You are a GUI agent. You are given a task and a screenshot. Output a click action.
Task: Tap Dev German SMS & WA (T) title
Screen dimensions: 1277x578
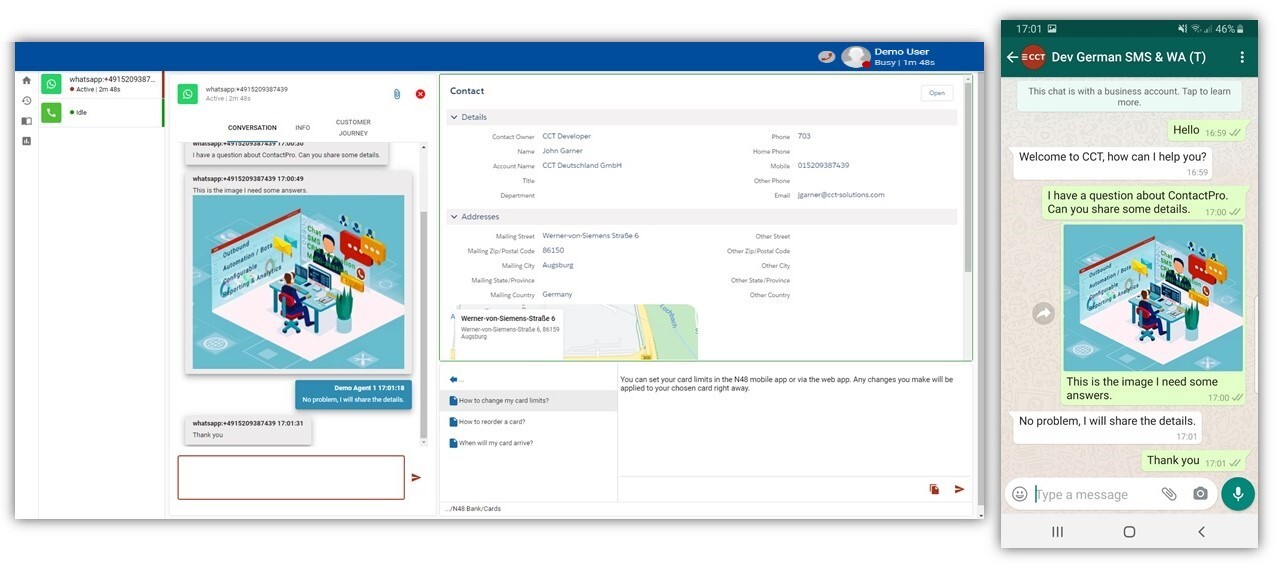(1129, 57)
